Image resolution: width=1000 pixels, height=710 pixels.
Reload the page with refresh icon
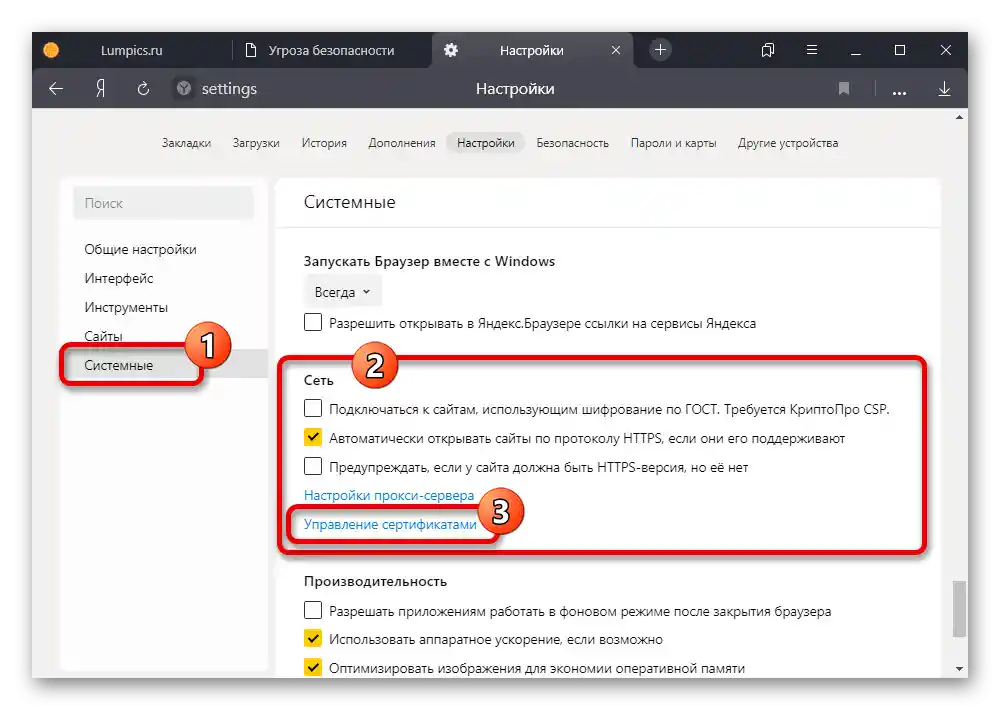143,89
